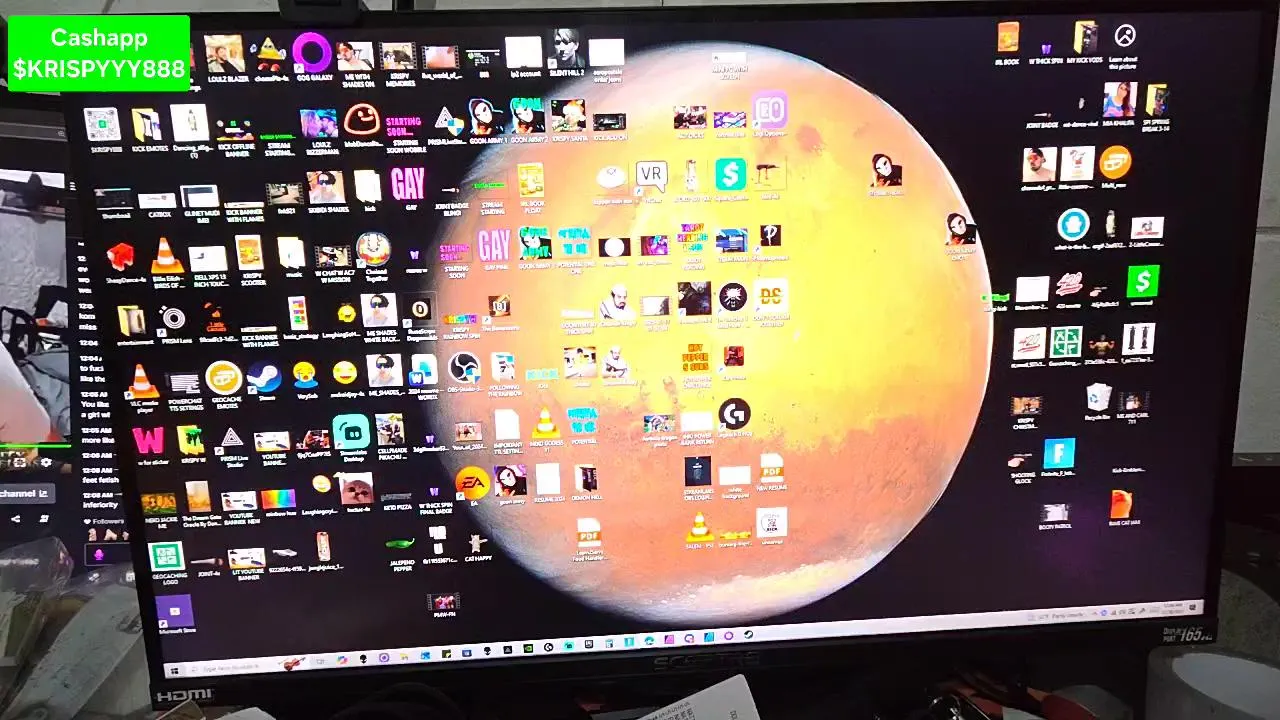Open the LOULZ BLAZER image file
This screenshot has height=720, width=1280.
[226, 58]
